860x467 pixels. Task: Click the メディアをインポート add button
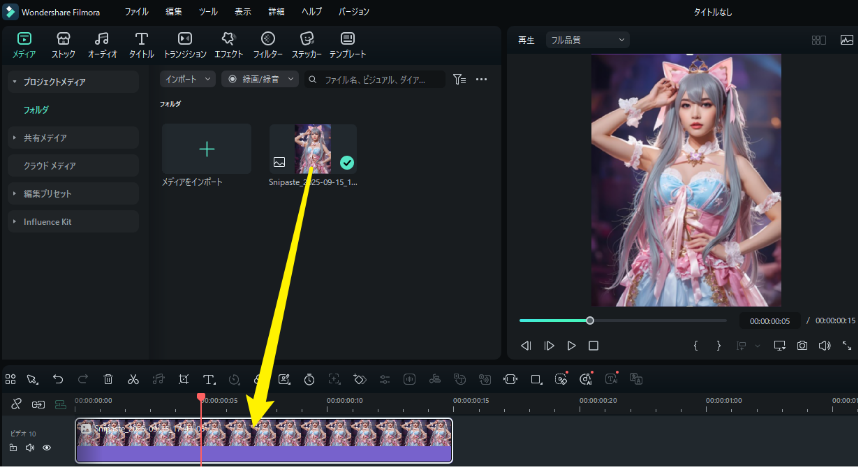click(207, 149)
